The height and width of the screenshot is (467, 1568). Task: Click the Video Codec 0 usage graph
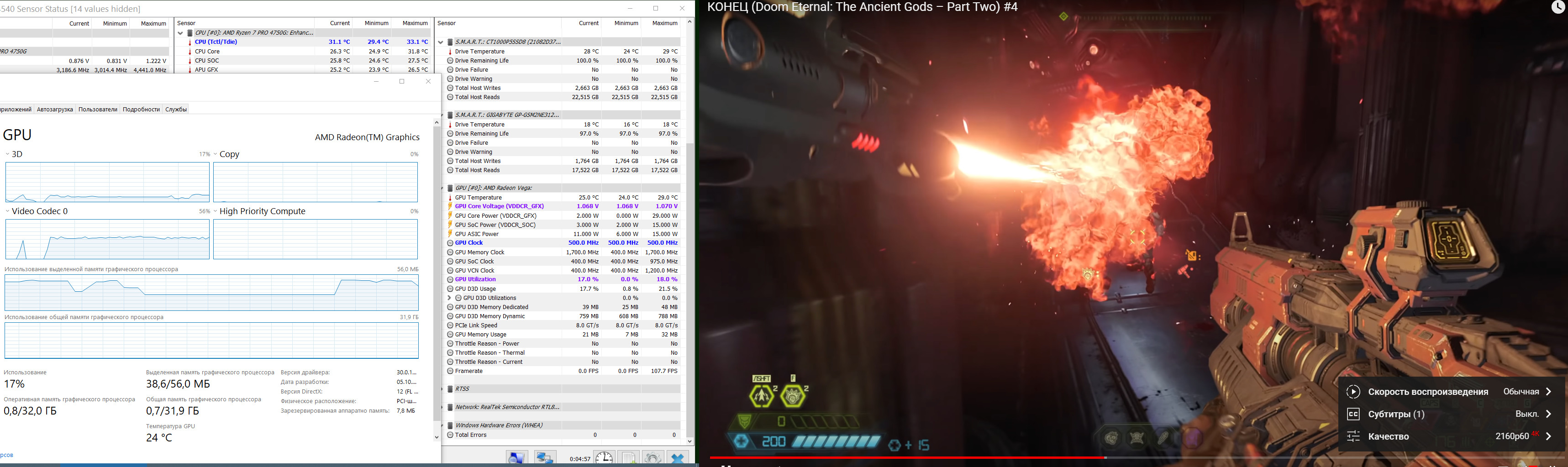(x=107, y=239)
